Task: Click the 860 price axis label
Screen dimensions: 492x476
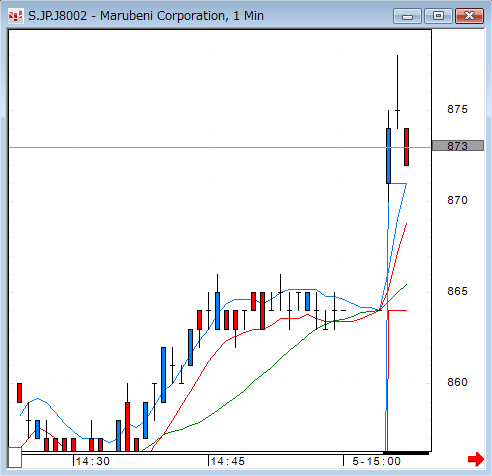Action: pos(457,382)
